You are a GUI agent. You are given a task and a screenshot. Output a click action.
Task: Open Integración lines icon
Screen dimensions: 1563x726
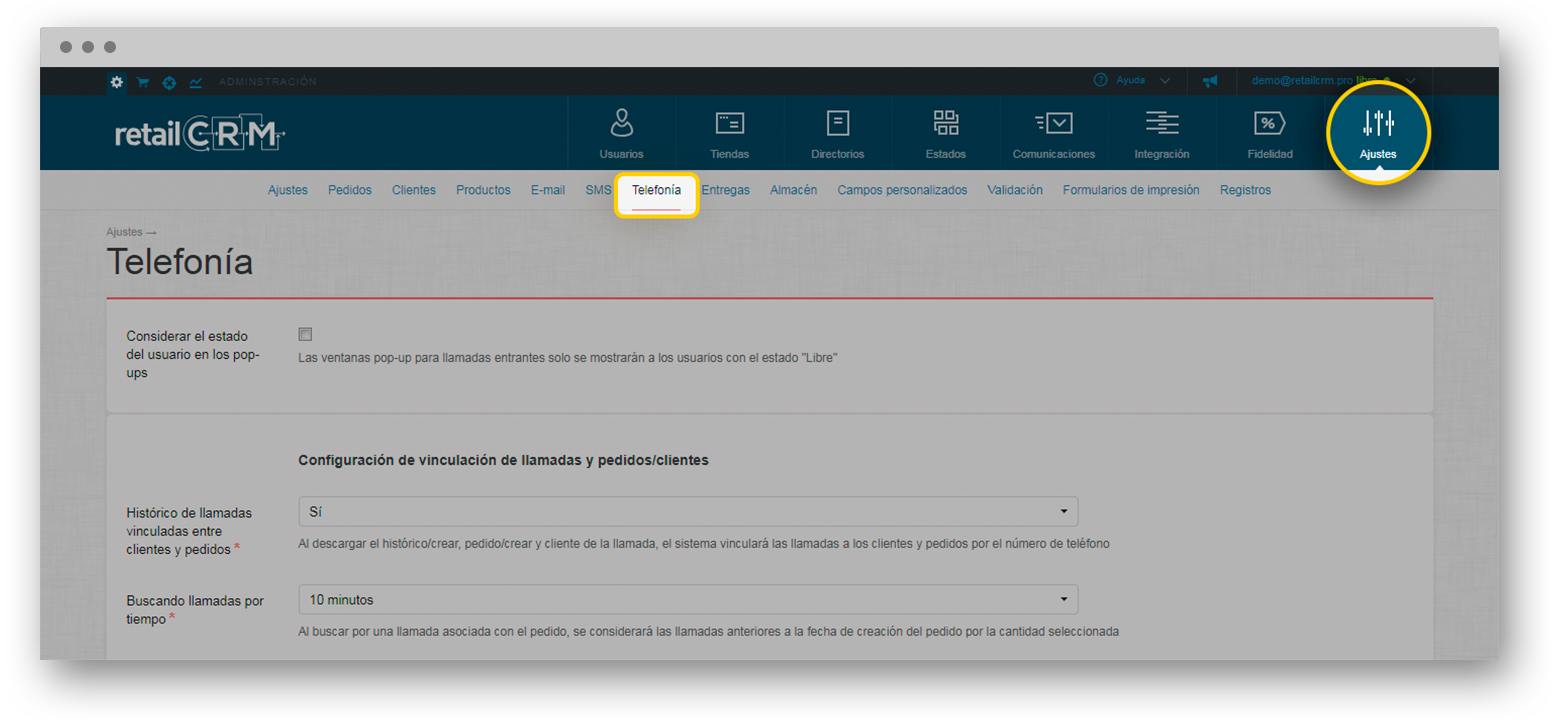(x=1162, y=123)
